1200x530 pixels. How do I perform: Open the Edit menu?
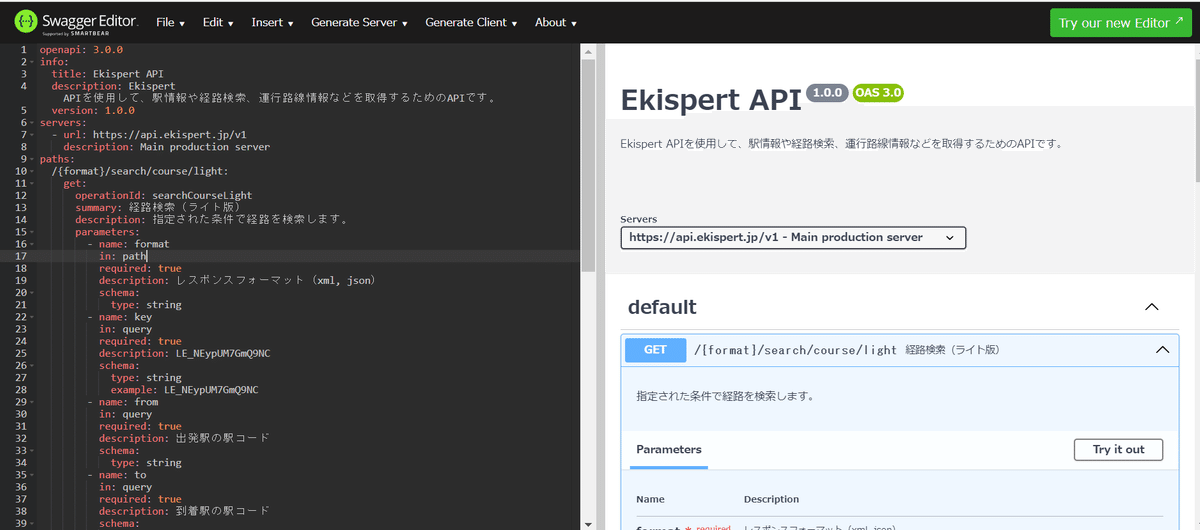tap(217, 22)
